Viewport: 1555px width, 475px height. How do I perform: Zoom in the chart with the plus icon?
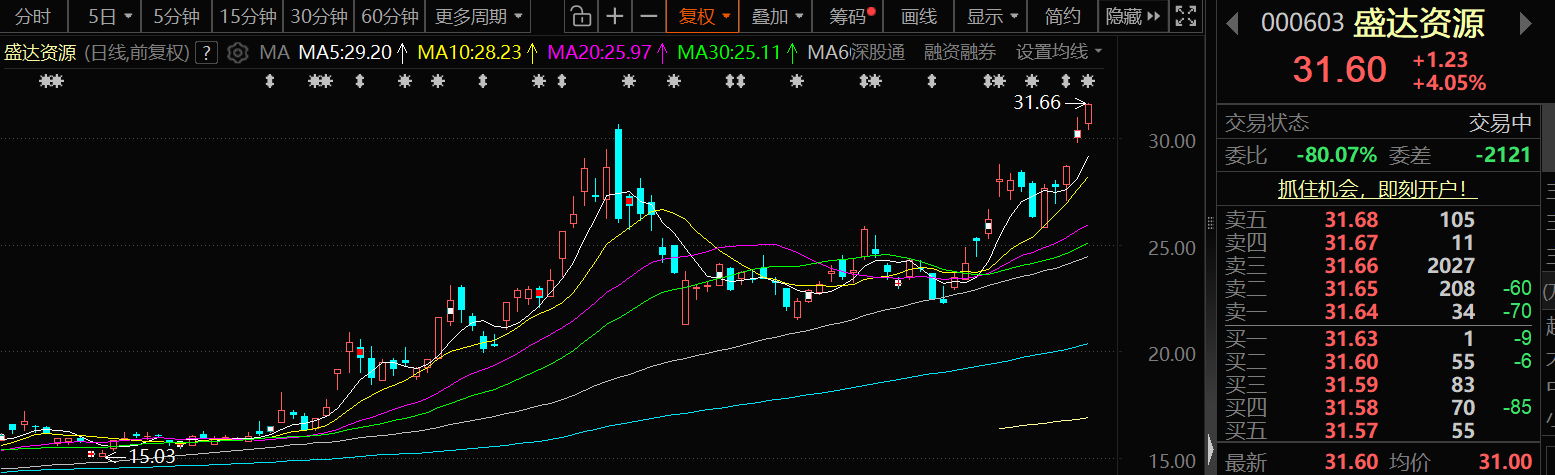[615, 16]
